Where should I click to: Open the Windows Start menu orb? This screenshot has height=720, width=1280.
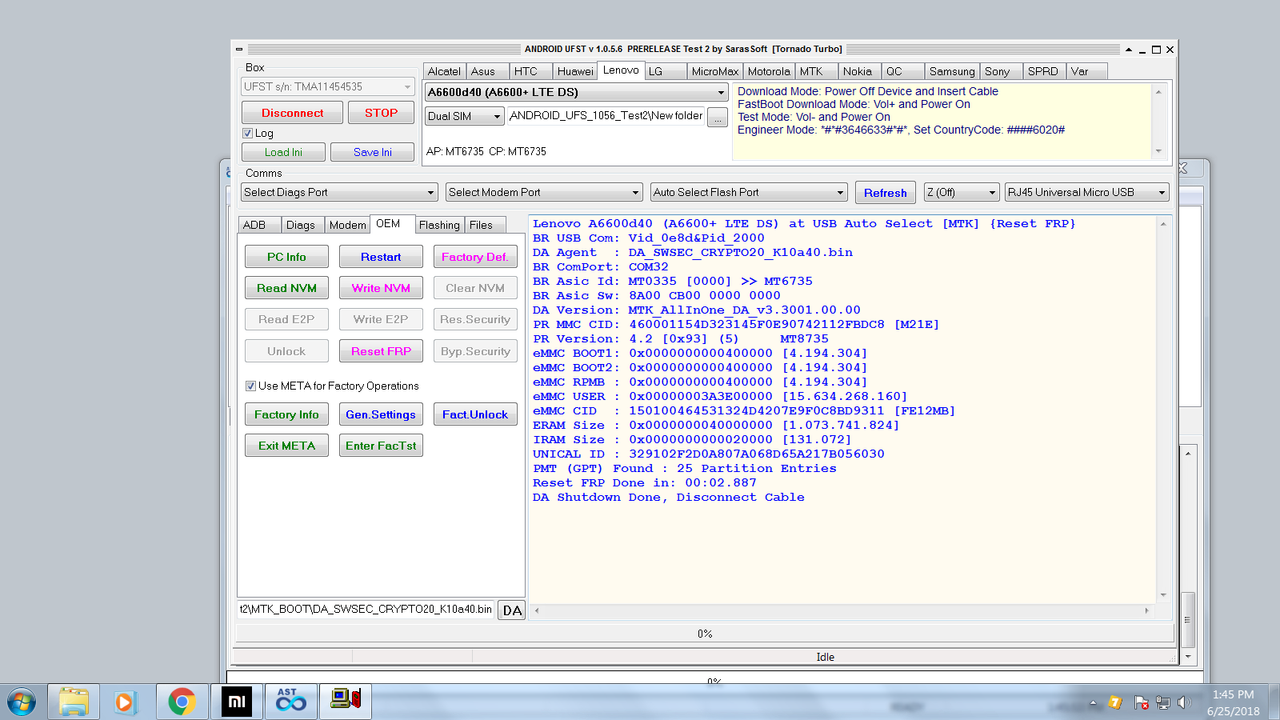[x=21, y=701]
